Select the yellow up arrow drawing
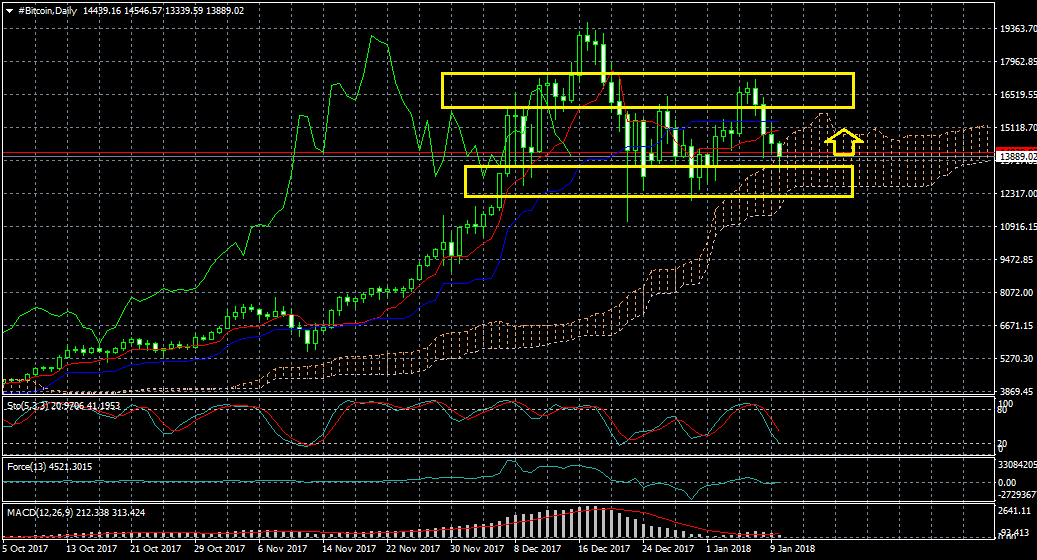This screenshot has height=560, width=1037. pyautogui.click(x=844, y=142)
